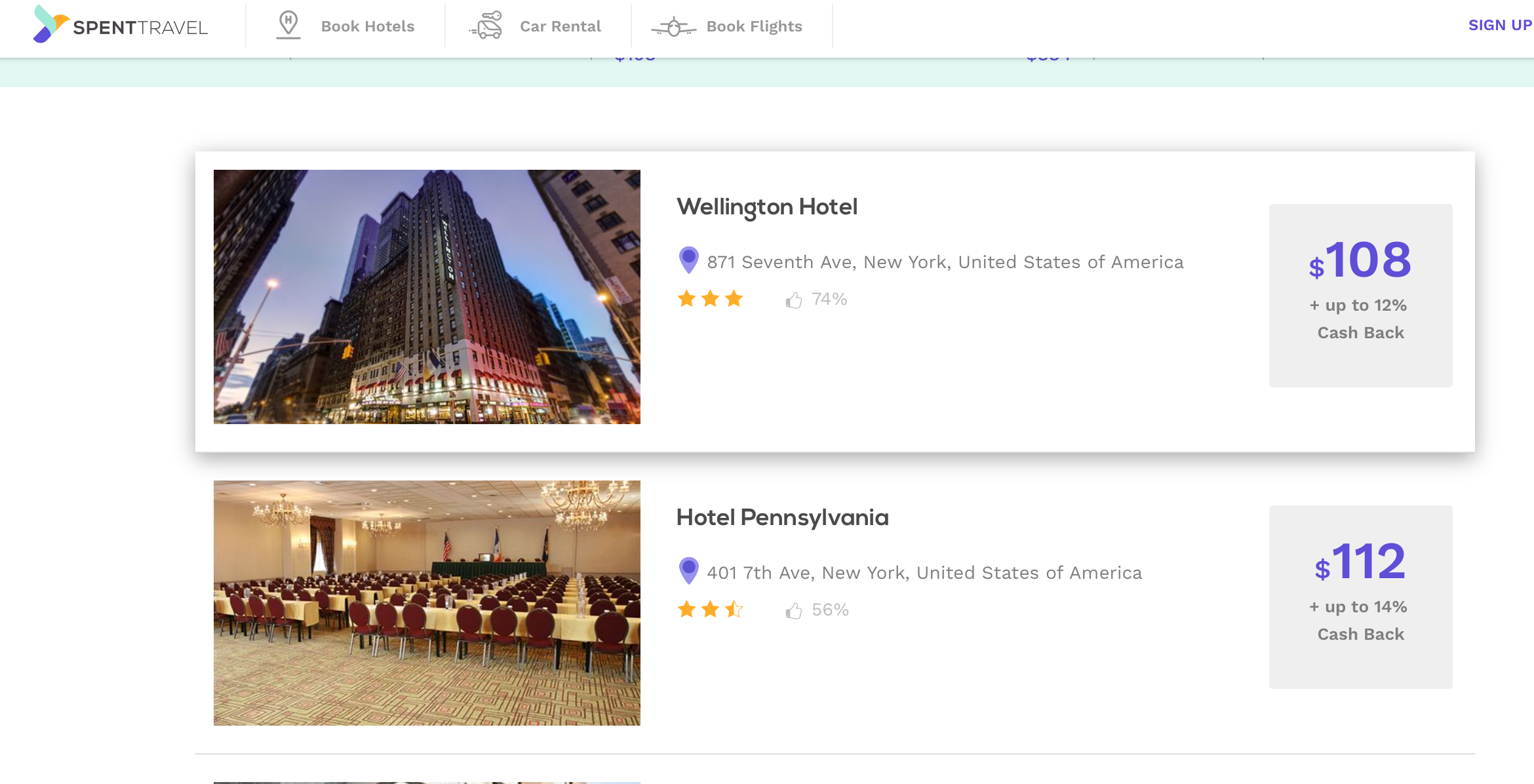Click the car rental car icon
Viewport: 1534px width, 784px height.
pyautogui.click(x=486, y=25)
